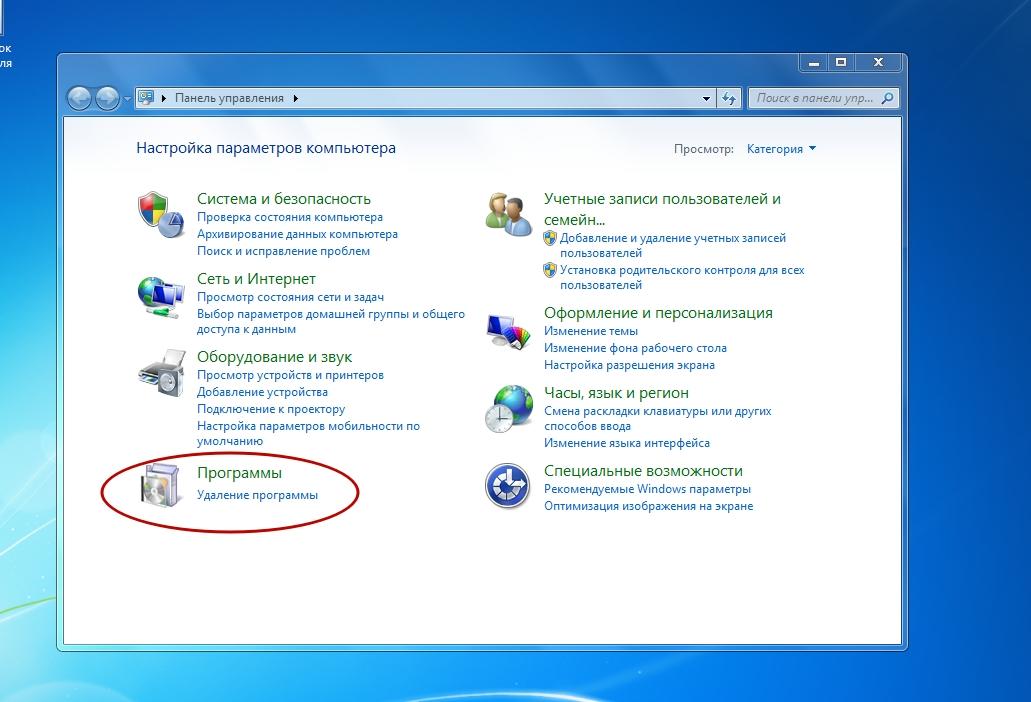
Task: Click Добавление и удаление учетных записей пользователей
Action: click(x=673, y=245)
